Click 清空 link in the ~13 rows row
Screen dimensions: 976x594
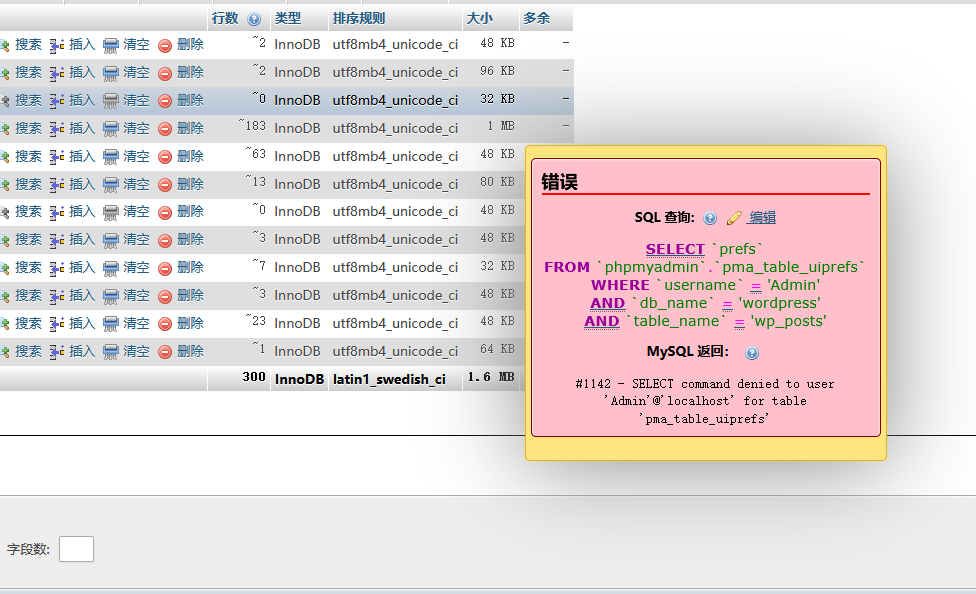click(x=136, y=184)
